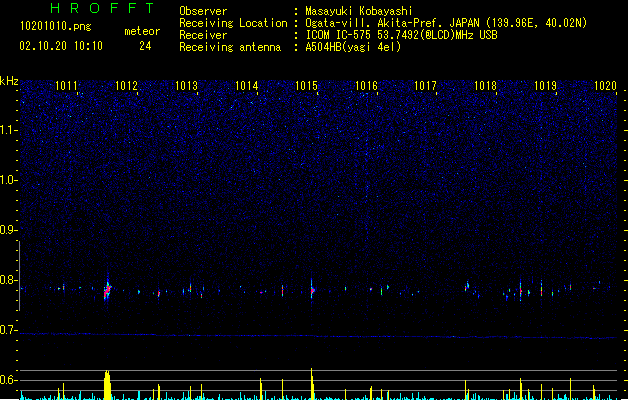Viewport: 629px width, 400px height.
Task: Select the file name 10201010.png
Action: pos(56,26)
